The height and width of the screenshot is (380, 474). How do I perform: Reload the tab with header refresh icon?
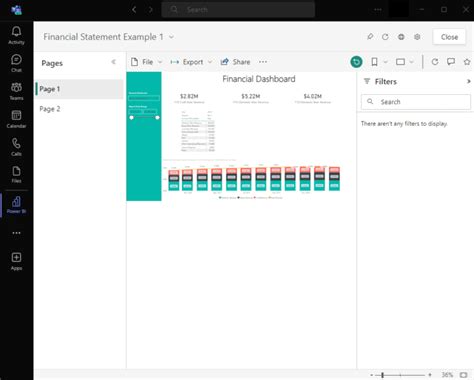click(x=385, y=37)
